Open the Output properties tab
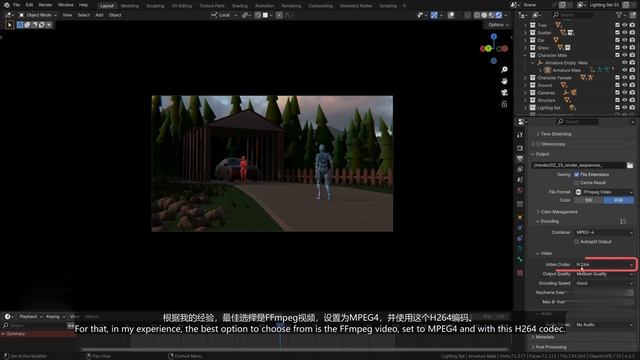640x360 pixels. pos(520,159)
